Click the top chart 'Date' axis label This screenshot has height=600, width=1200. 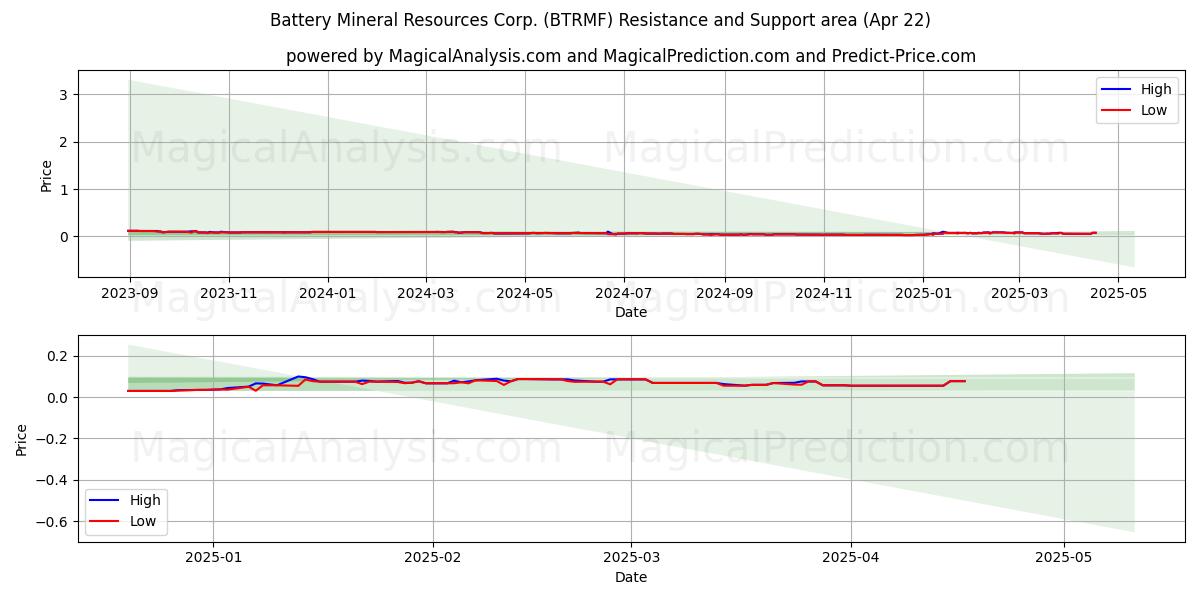[x=631, y=312]
